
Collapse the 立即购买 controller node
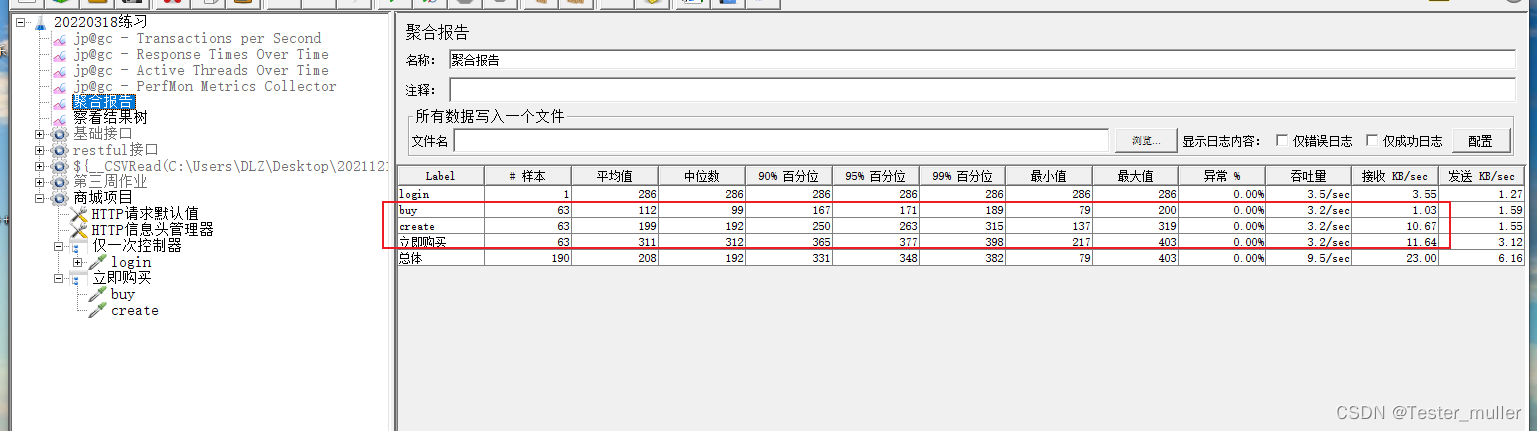pyautogui.click(x=59, y=278)
